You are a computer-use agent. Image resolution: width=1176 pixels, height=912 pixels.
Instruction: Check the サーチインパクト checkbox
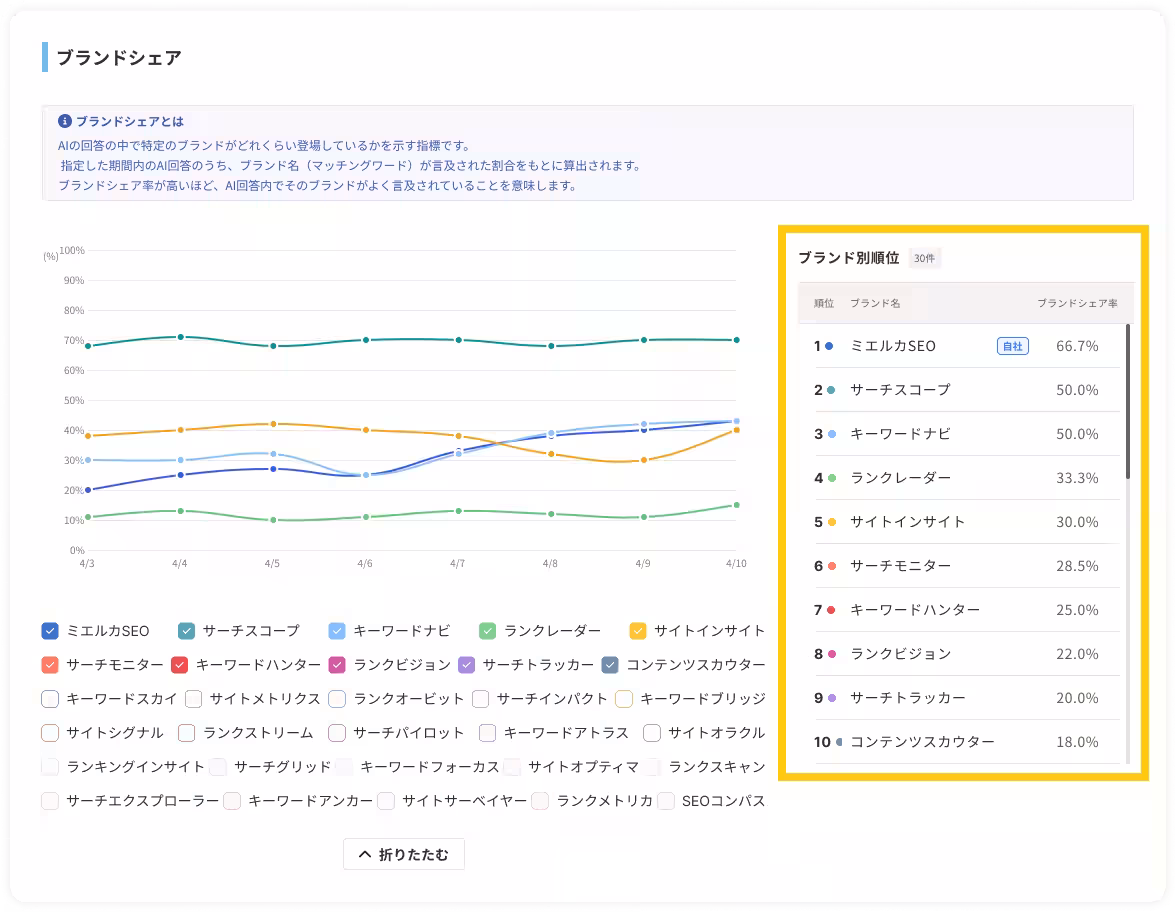(x=481, y=699)
